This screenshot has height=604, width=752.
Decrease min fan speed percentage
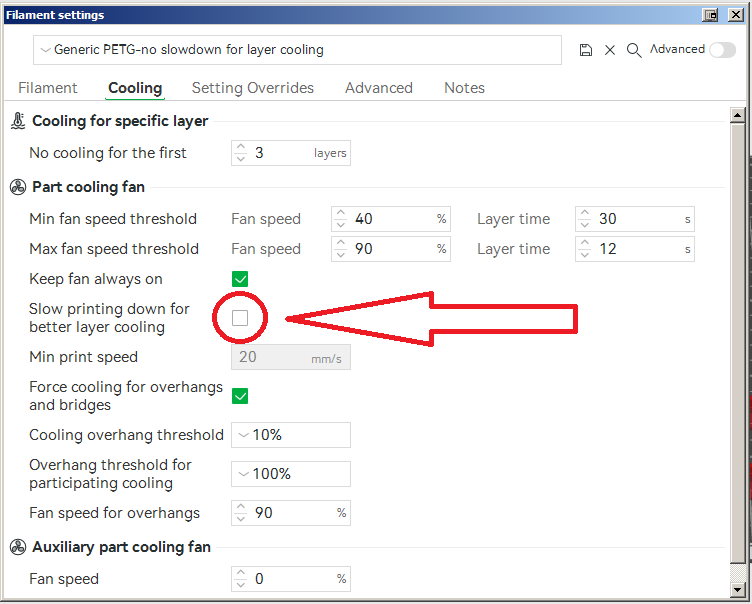tap(341, 225)
